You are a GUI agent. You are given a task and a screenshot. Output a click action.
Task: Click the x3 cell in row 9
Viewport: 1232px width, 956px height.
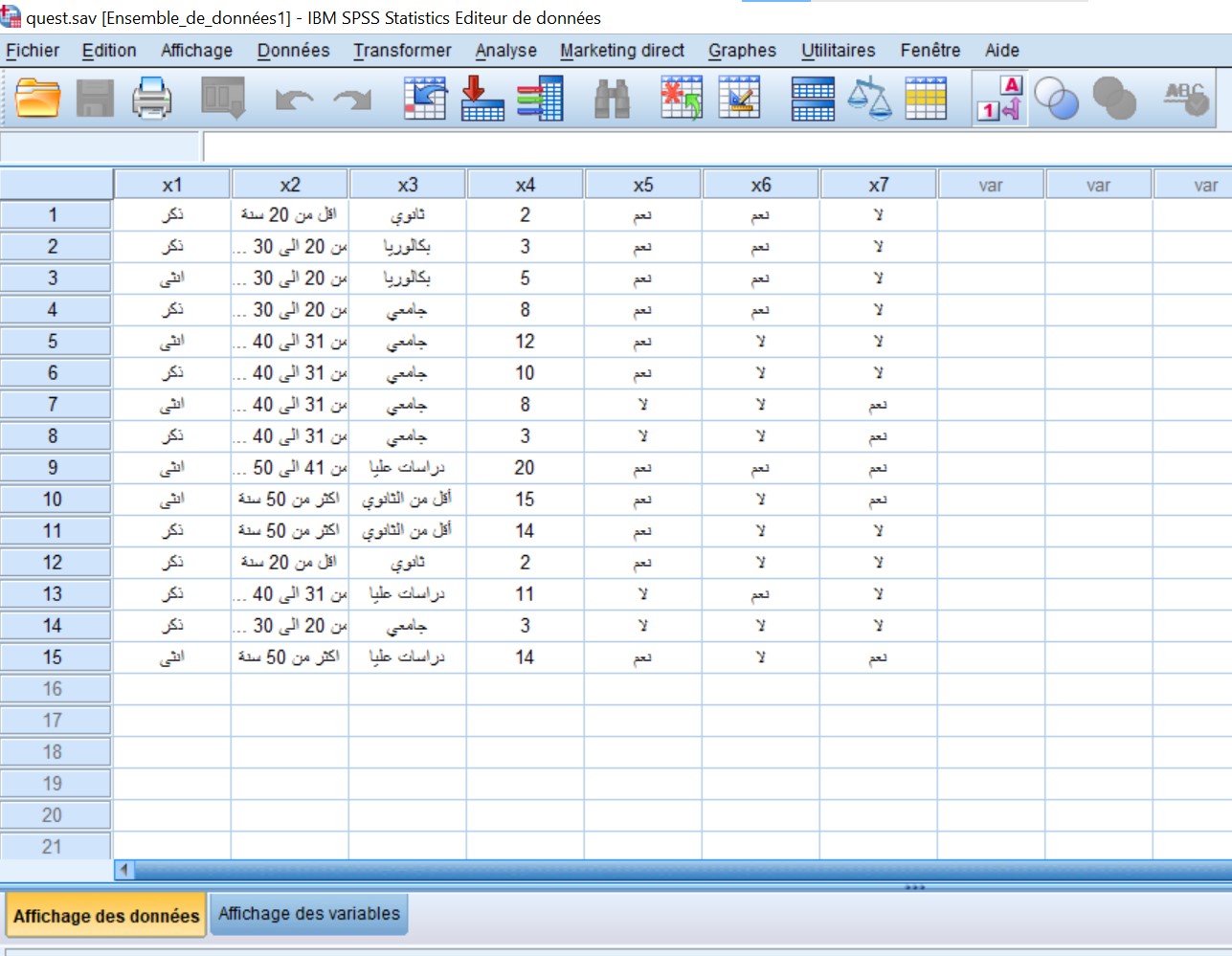(408, 468)
